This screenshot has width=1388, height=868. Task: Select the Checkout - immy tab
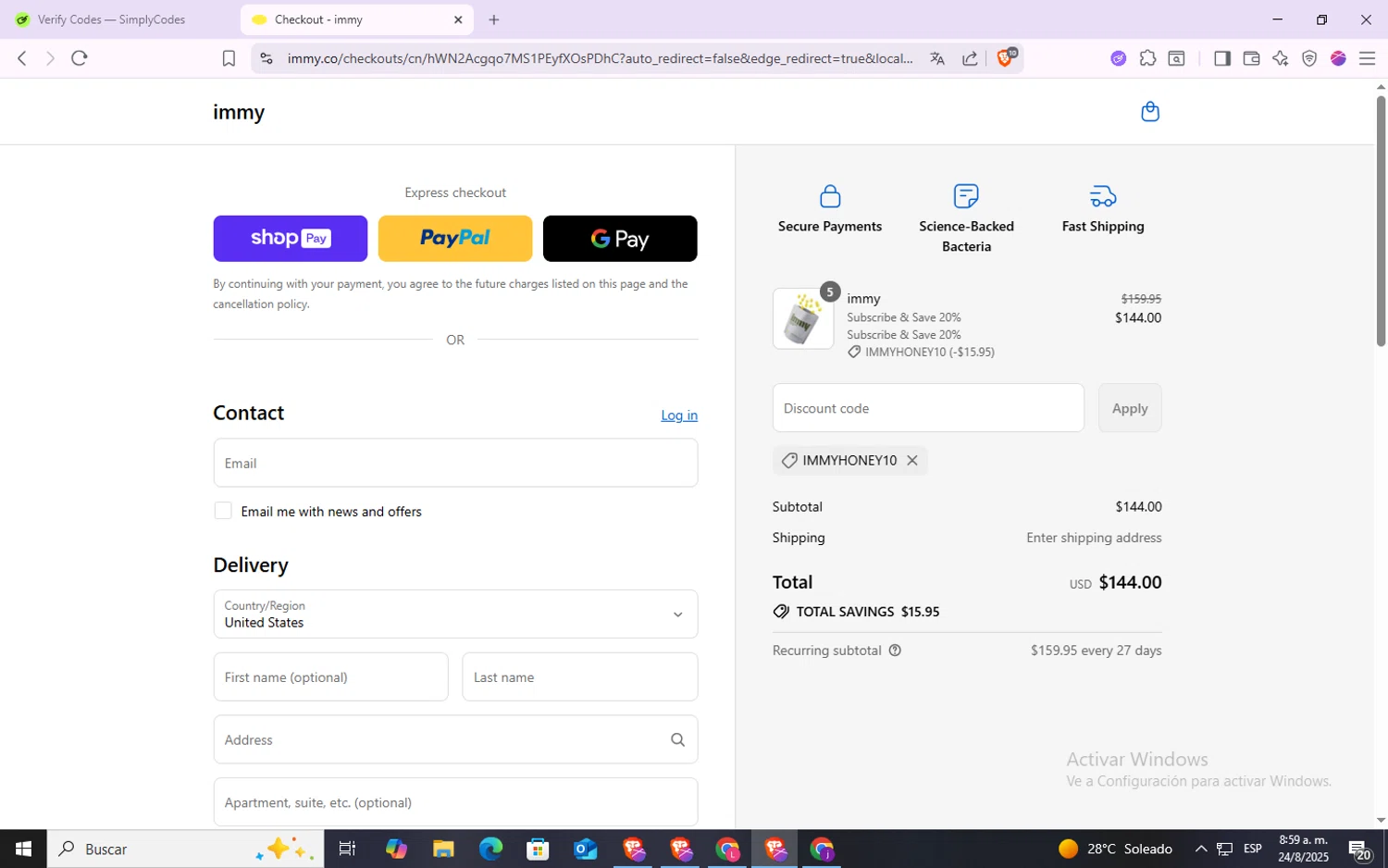click(x=356, y=19)
